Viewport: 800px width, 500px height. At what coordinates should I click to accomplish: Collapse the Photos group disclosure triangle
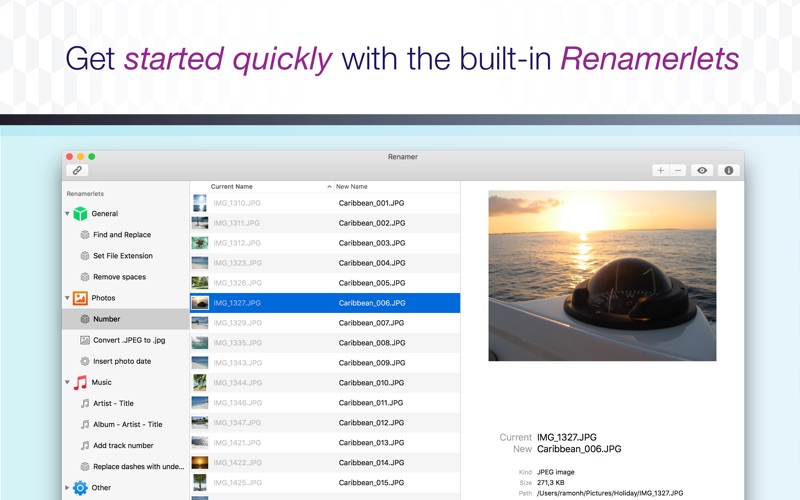pos(68,298)
